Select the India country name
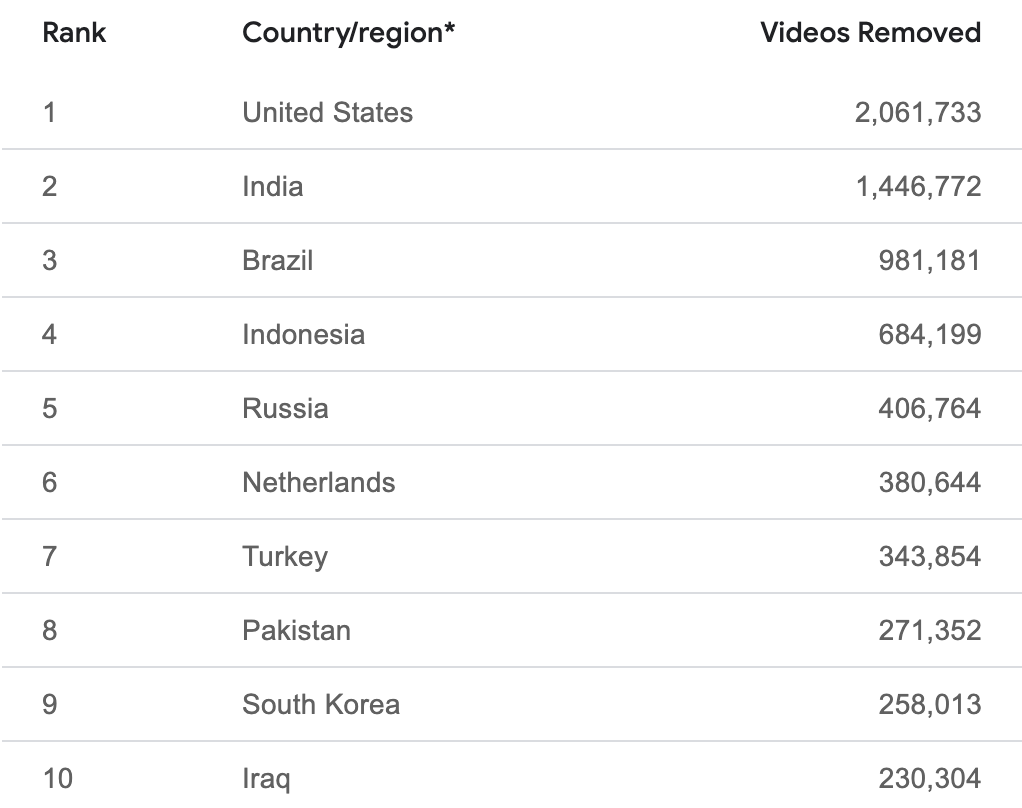 (x=272, y=186)
